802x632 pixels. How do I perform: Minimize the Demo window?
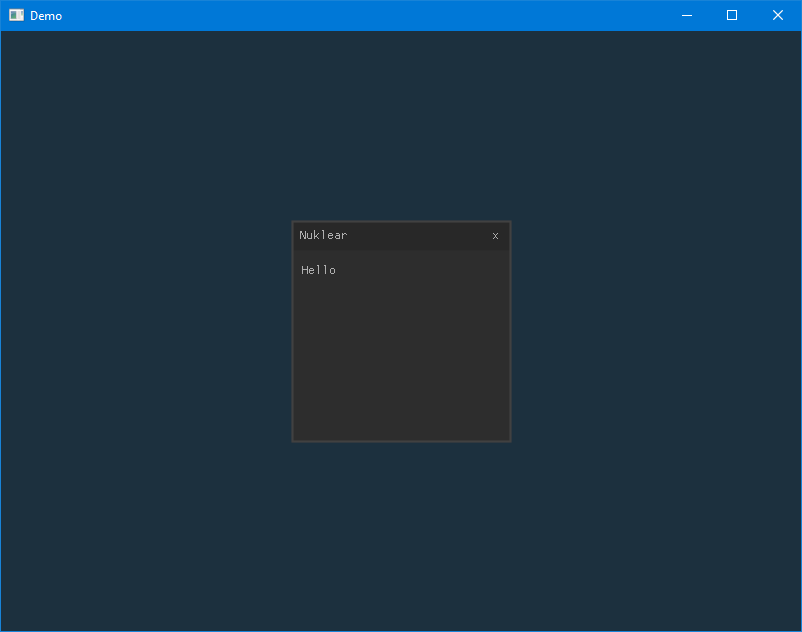[x=687, y=15]
